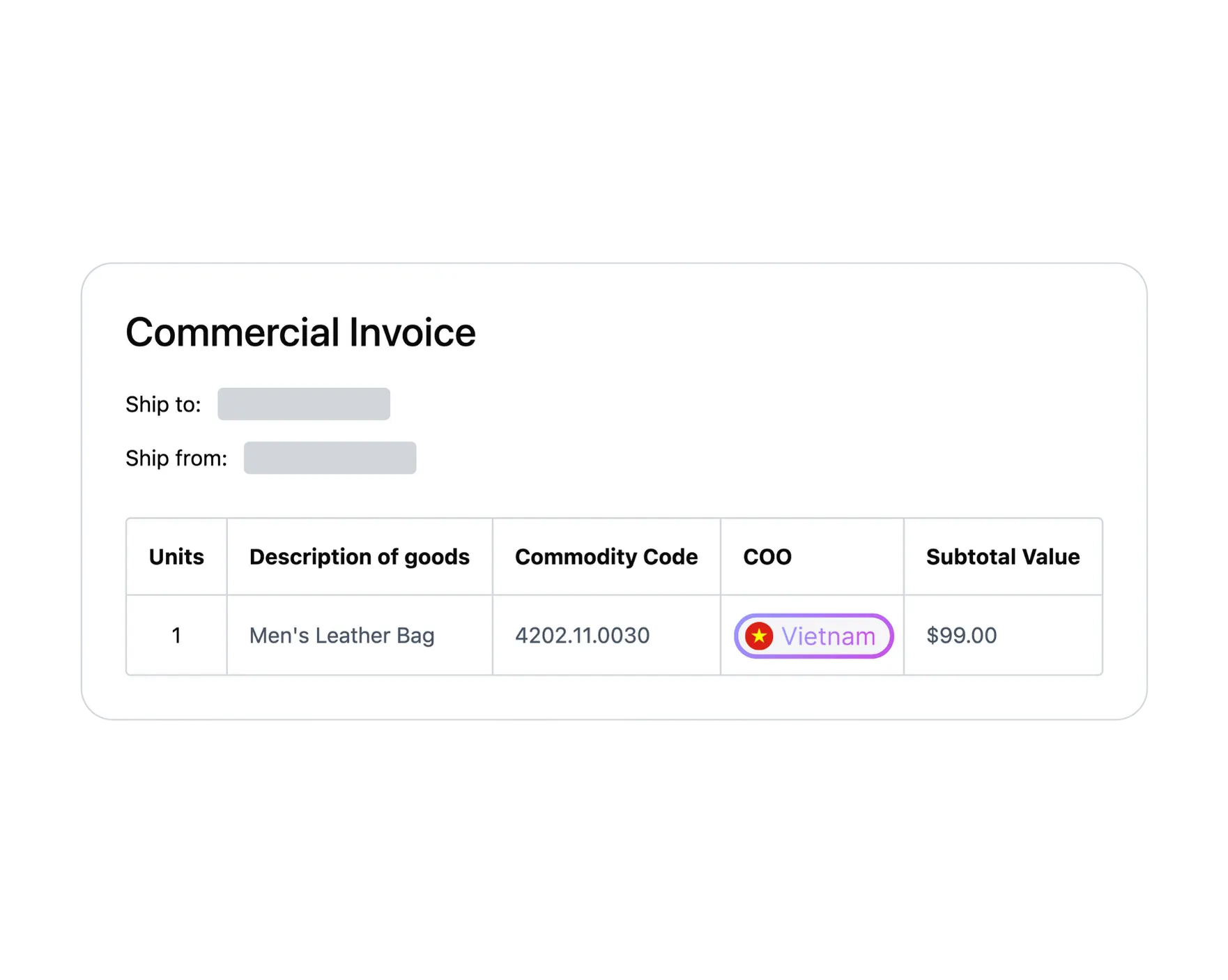Click the Ship to placeholder field

coord(304,403)
